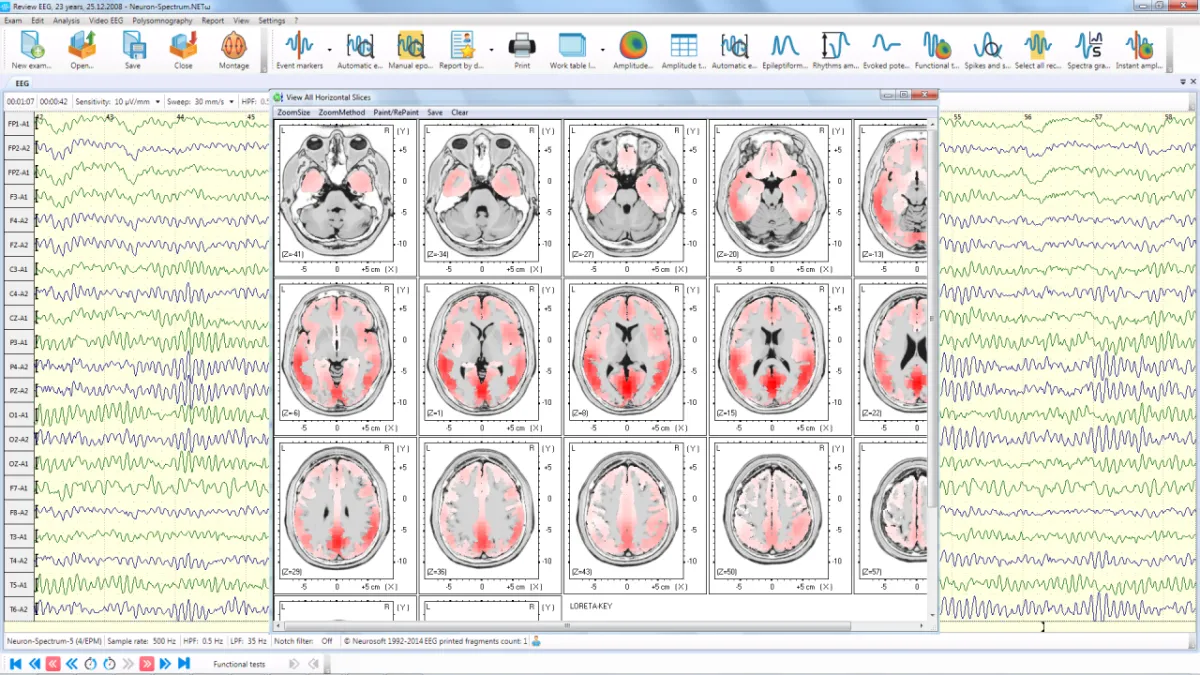
Task: Open the Montage editor icon
Action: tap(234, 46)
